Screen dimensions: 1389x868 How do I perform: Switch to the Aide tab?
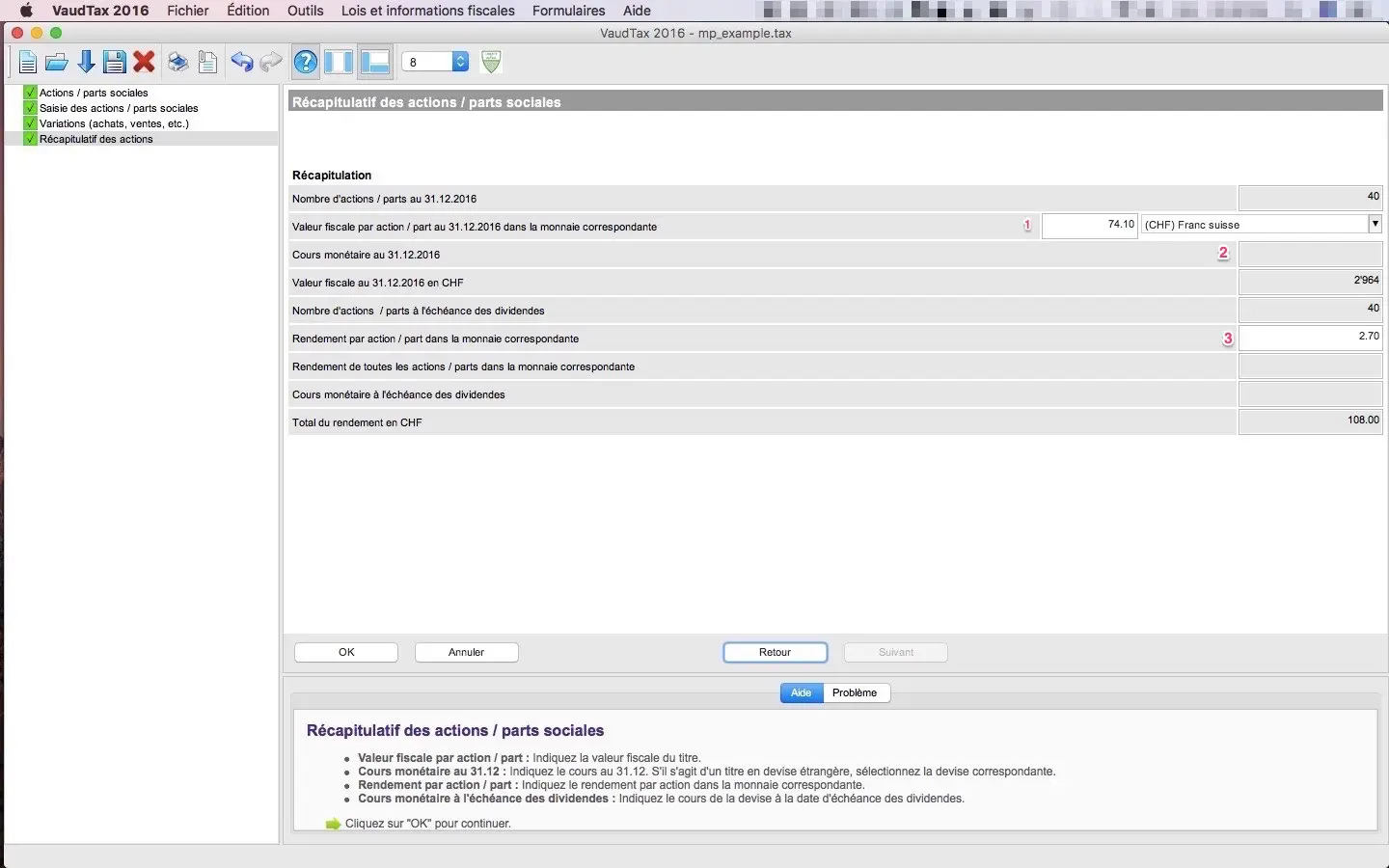802,692
